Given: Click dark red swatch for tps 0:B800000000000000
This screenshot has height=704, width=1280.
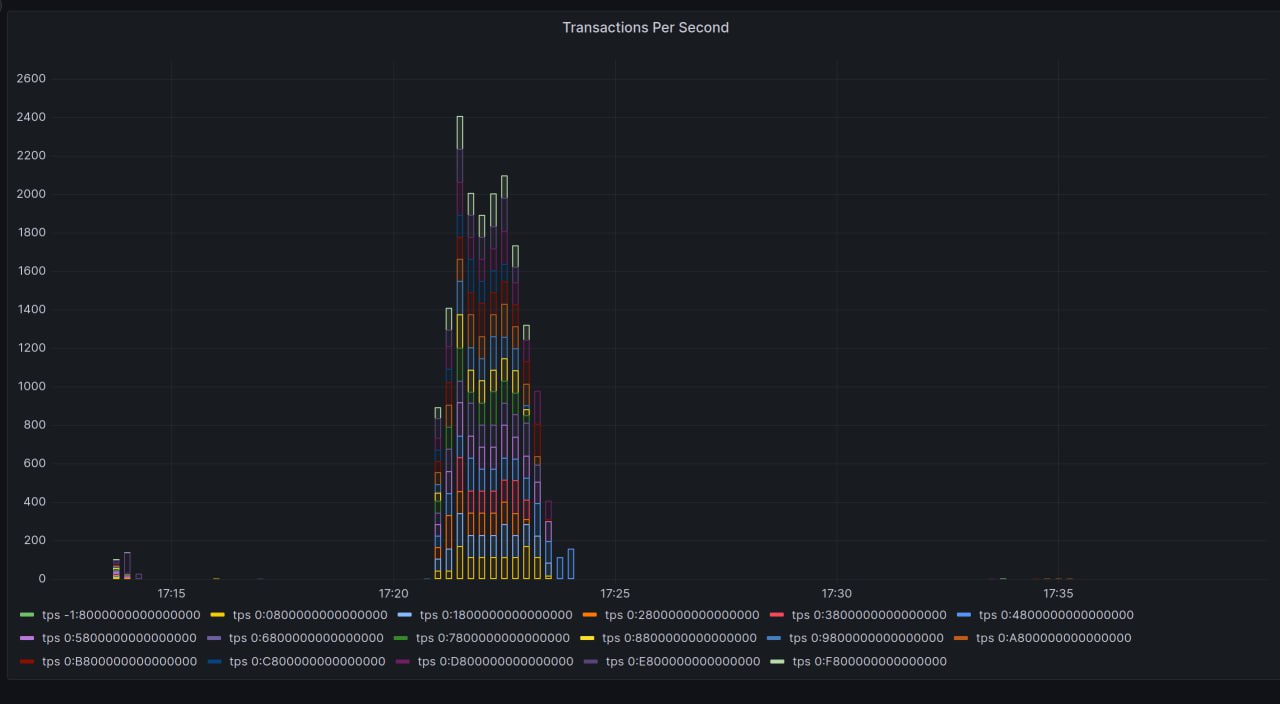Looking at the screenshot, I should (27, 662).
